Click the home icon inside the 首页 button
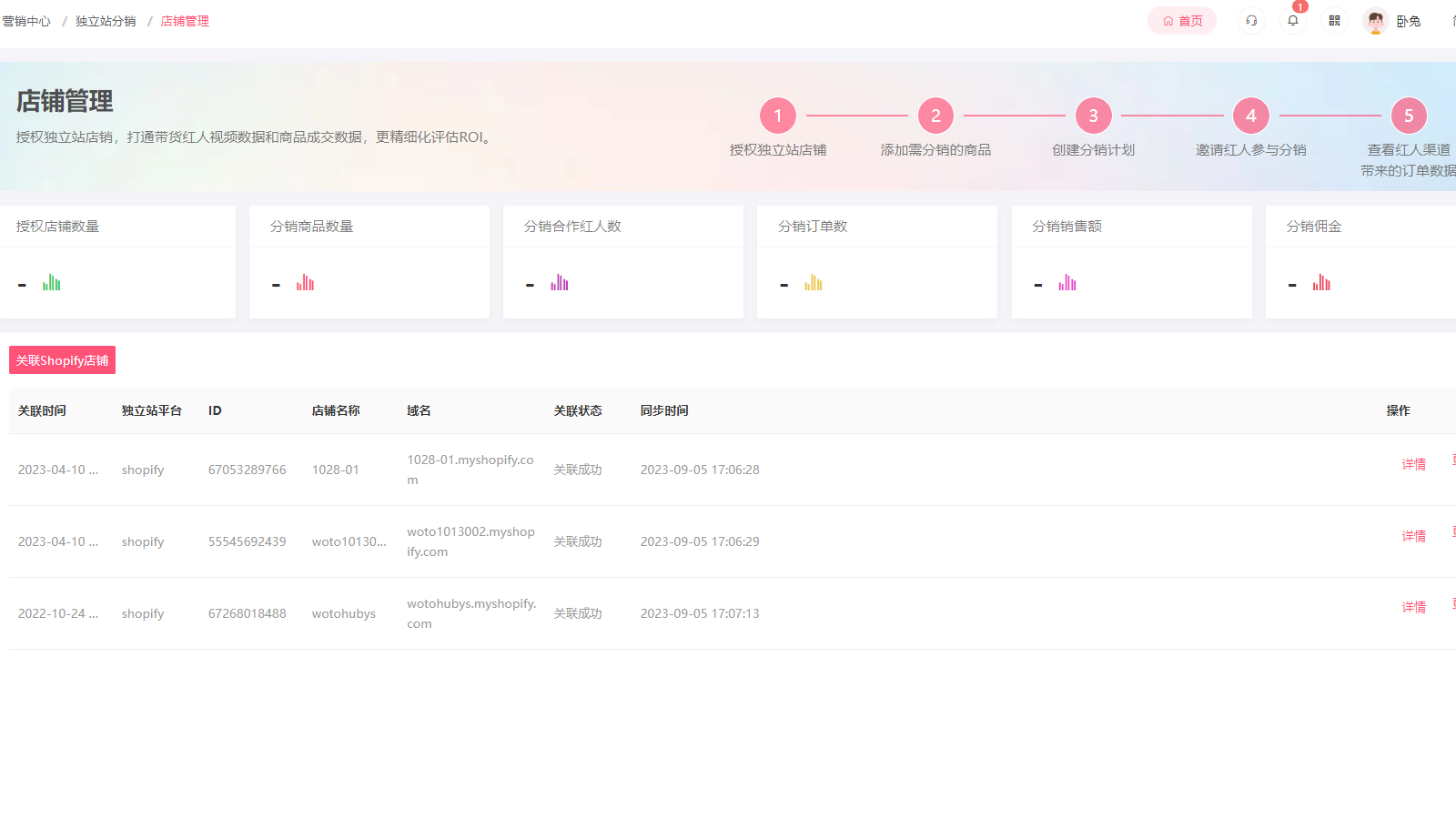 [x=1168, y=20]
